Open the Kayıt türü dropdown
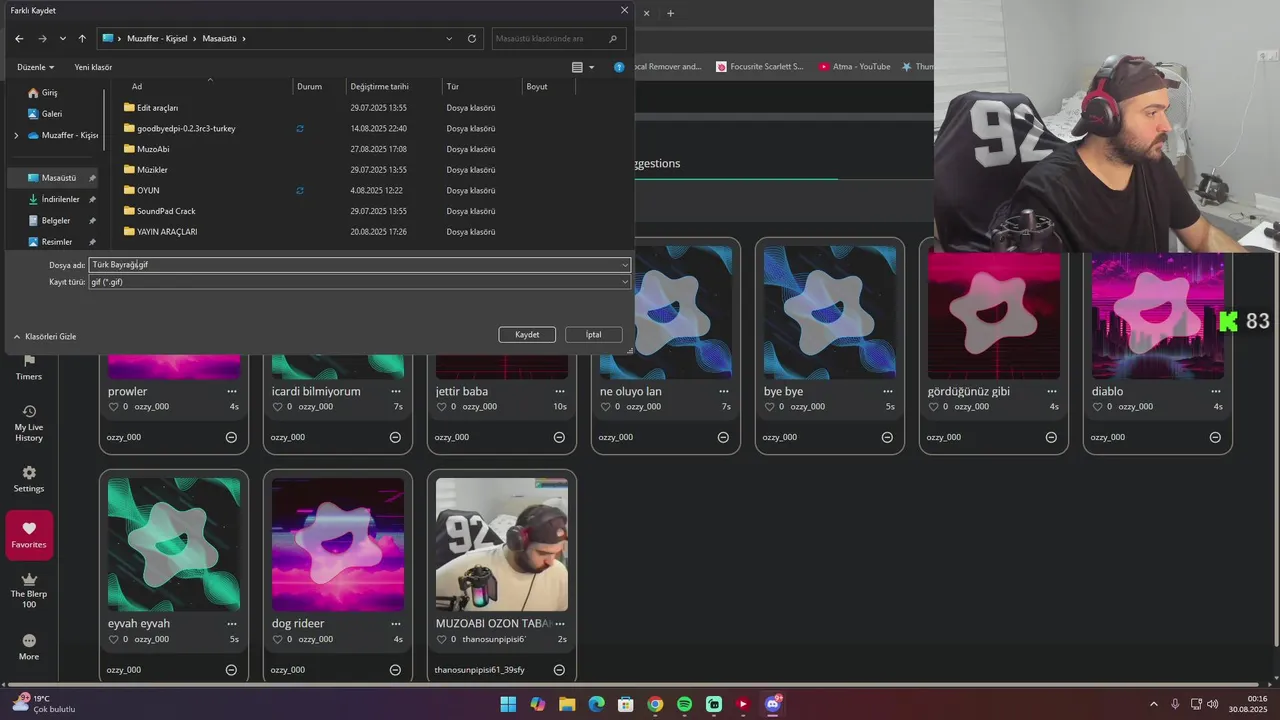 359,282
